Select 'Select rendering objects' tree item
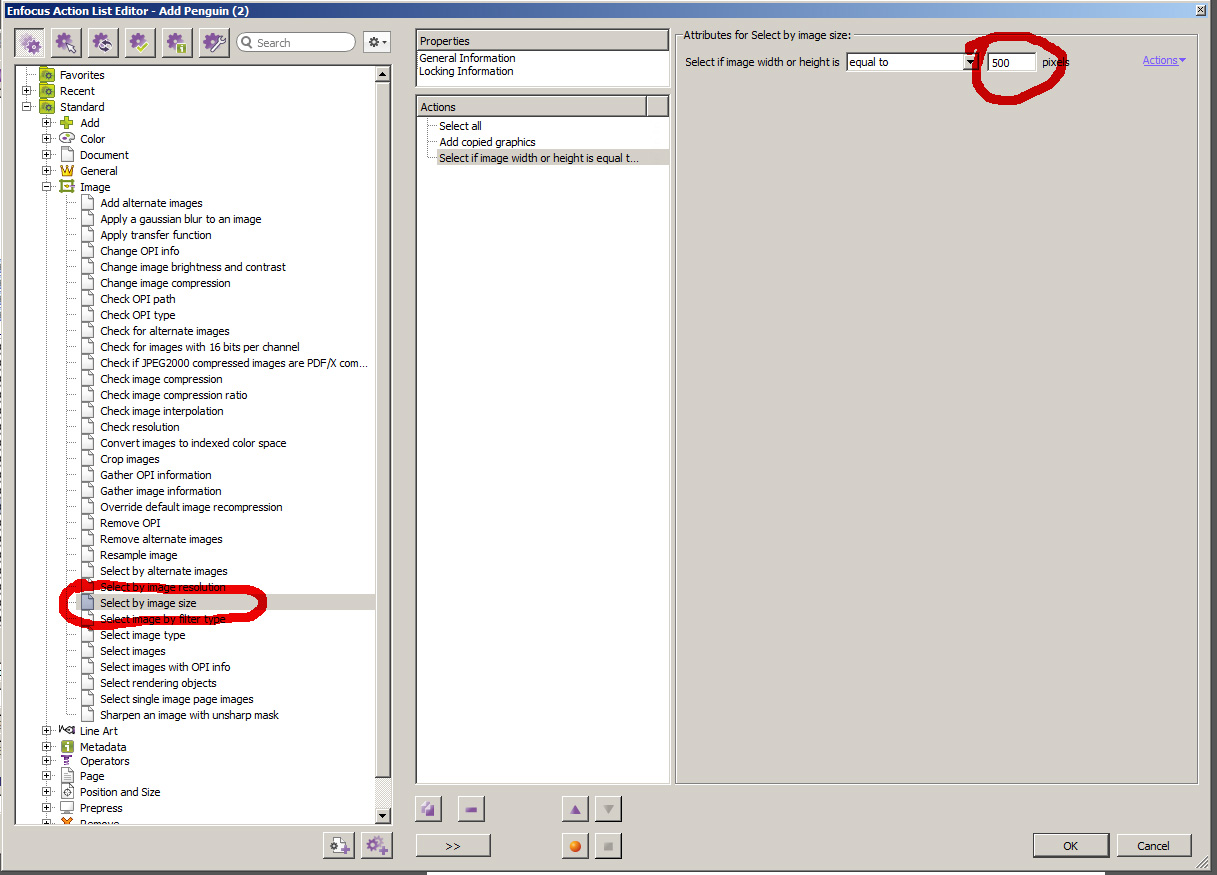The image size is (1217, 875). click(158, 683)
